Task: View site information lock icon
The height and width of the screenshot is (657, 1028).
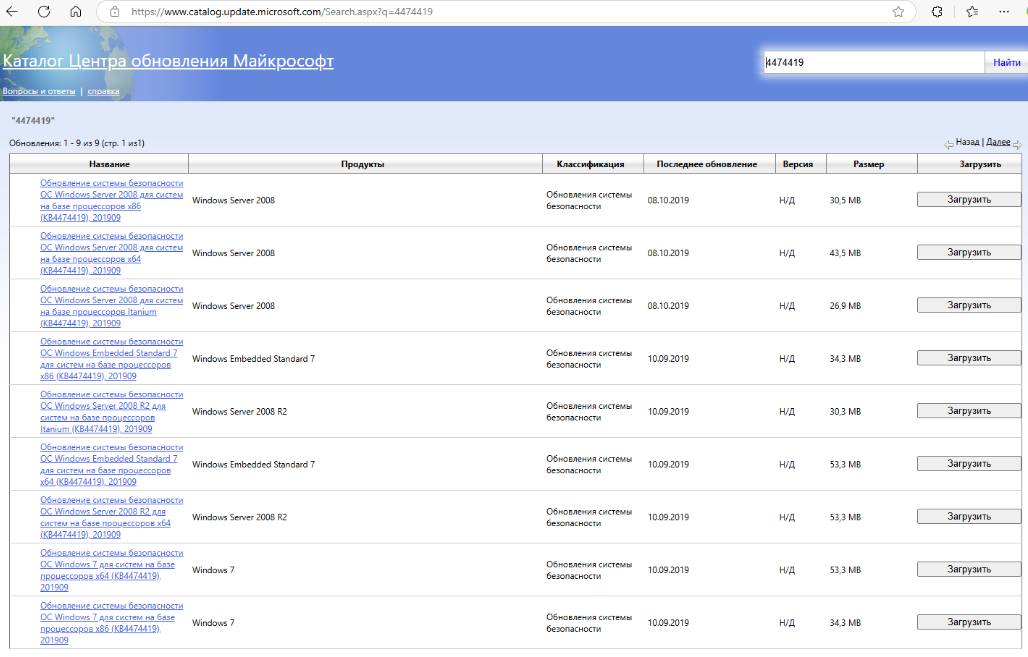Action: click(x=115, y=11)
